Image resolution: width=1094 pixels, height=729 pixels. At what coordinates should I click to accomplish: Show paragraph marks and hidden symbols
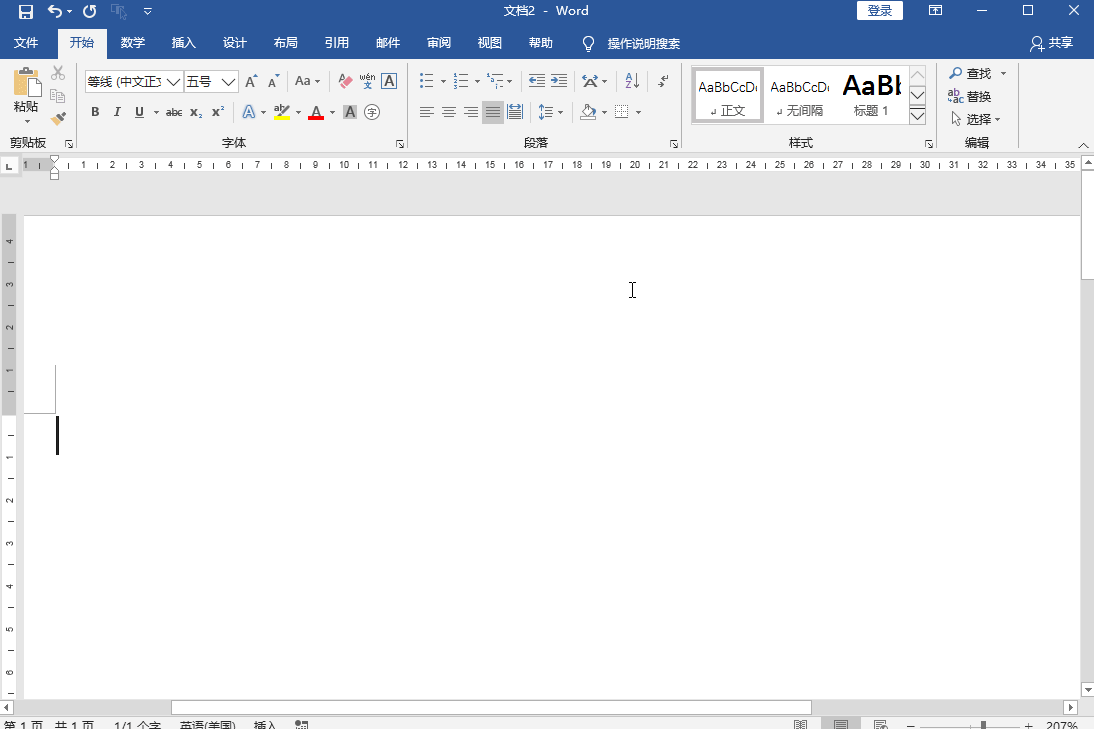tap(663, 81)
